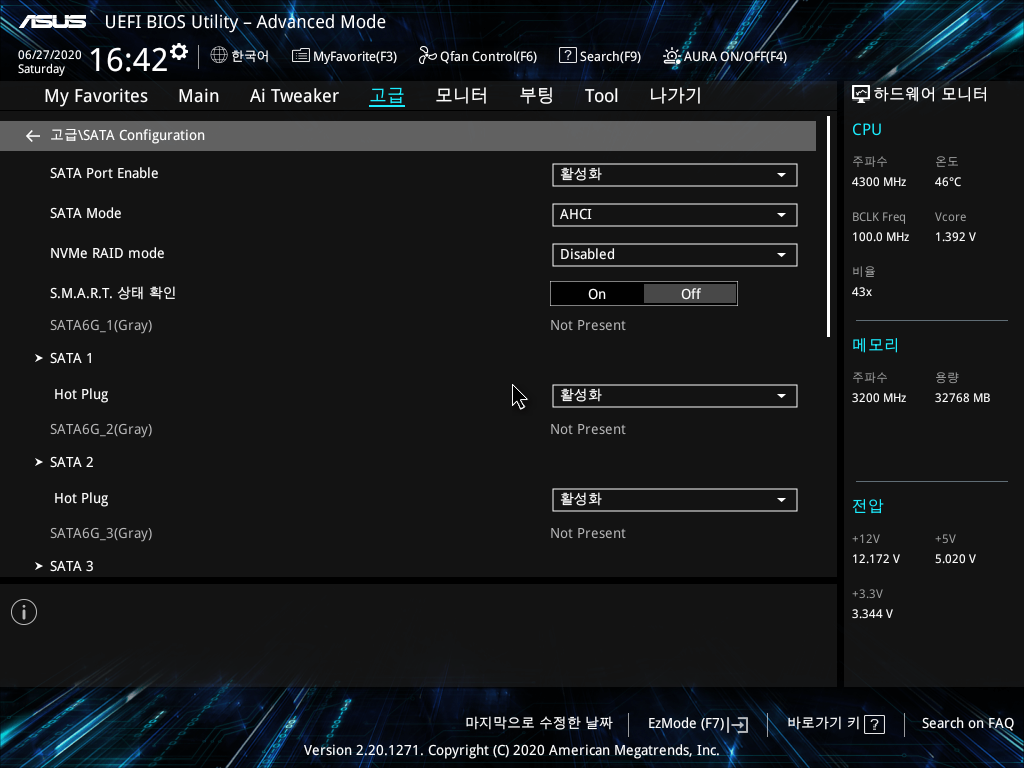Image resolution: width=1024 pixels, height=768 pixels.
Task: Click the ASUS logo
Action: coord(52,22)
